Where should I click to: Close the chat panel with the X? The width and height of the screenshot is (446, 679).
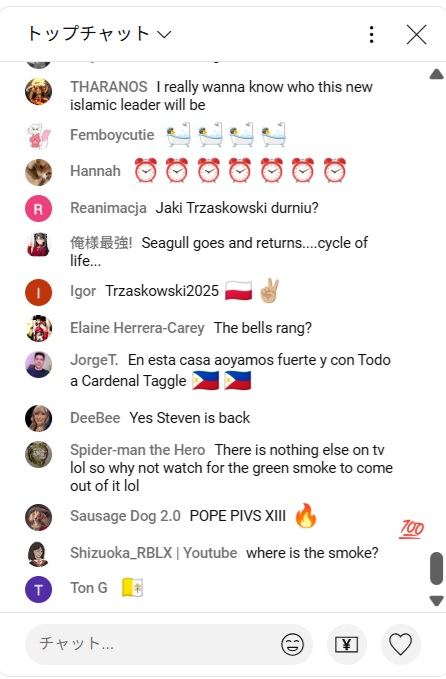[x=417, y=34]
